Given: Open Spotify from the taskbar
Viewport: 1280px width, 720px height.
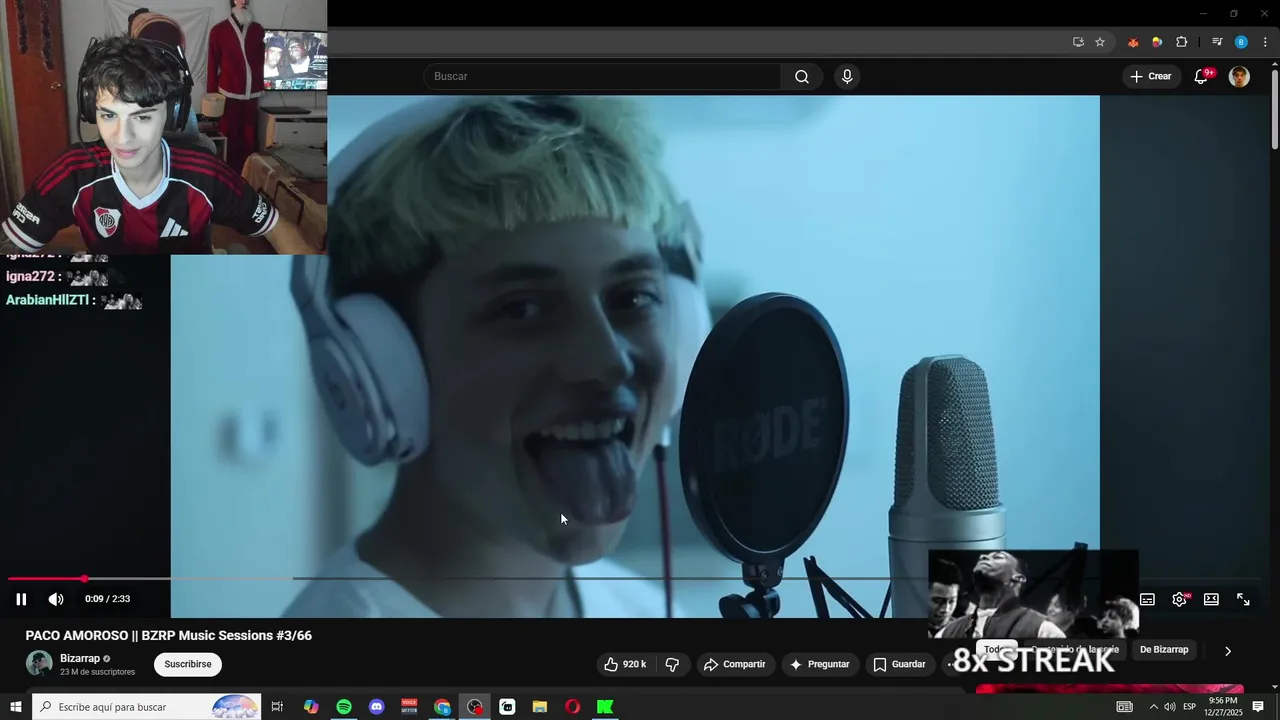Looking at the screenshot, I should pyautogui.click(x=344, y=707).
